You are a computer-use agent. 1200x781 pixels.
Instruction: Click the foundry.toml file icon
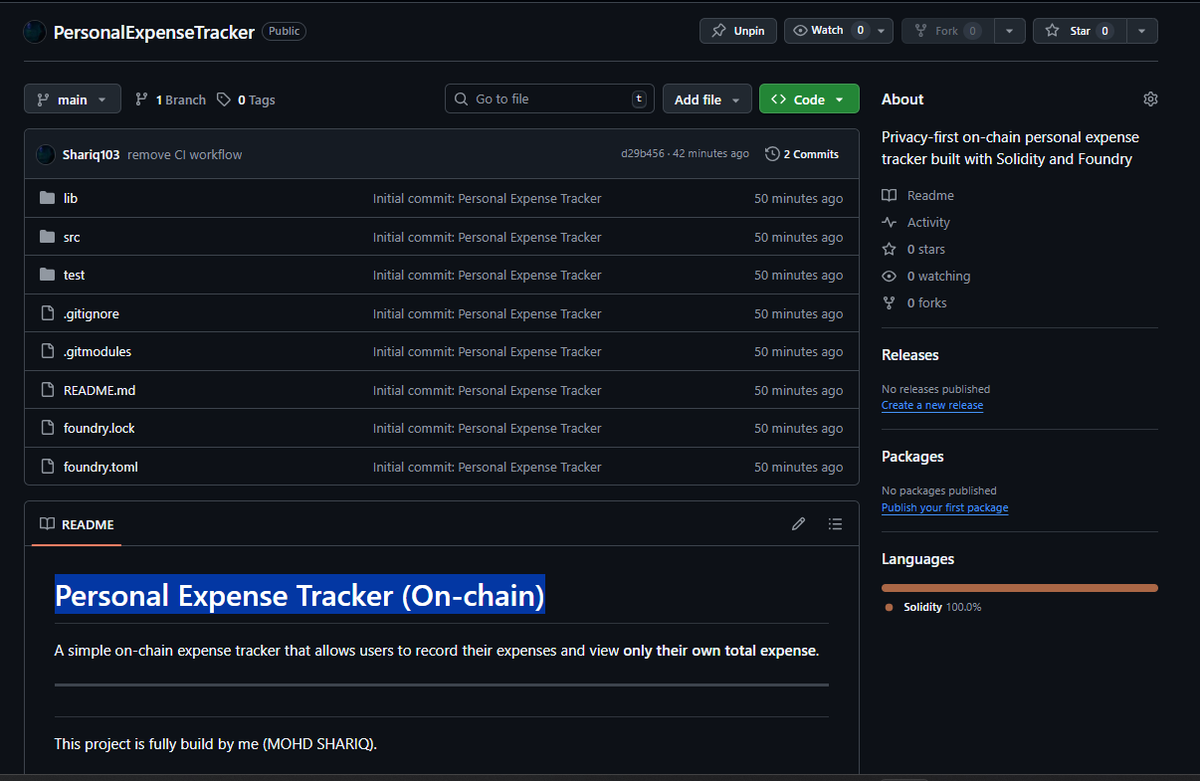pos(47,466)
